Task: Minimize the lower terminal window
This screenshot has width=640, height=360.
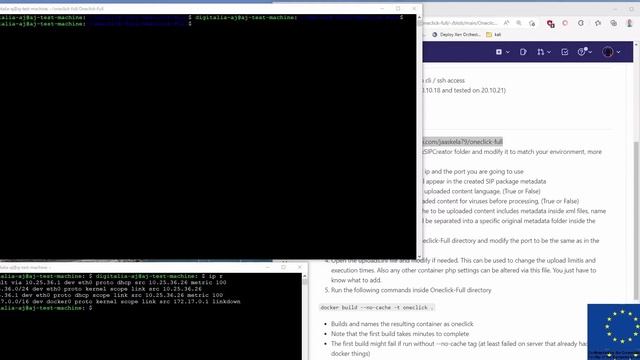Action: (x=268, y=267)
